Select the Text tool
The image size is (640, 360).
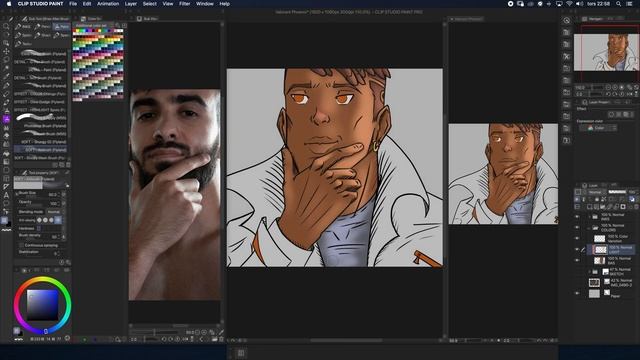6,195
